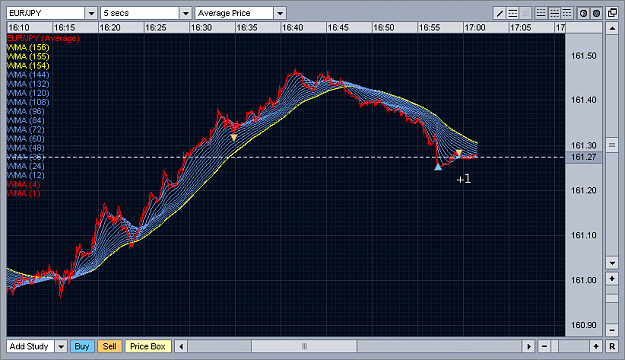
Task: Click the second round octagon icon
Action: tap(596, 13)
